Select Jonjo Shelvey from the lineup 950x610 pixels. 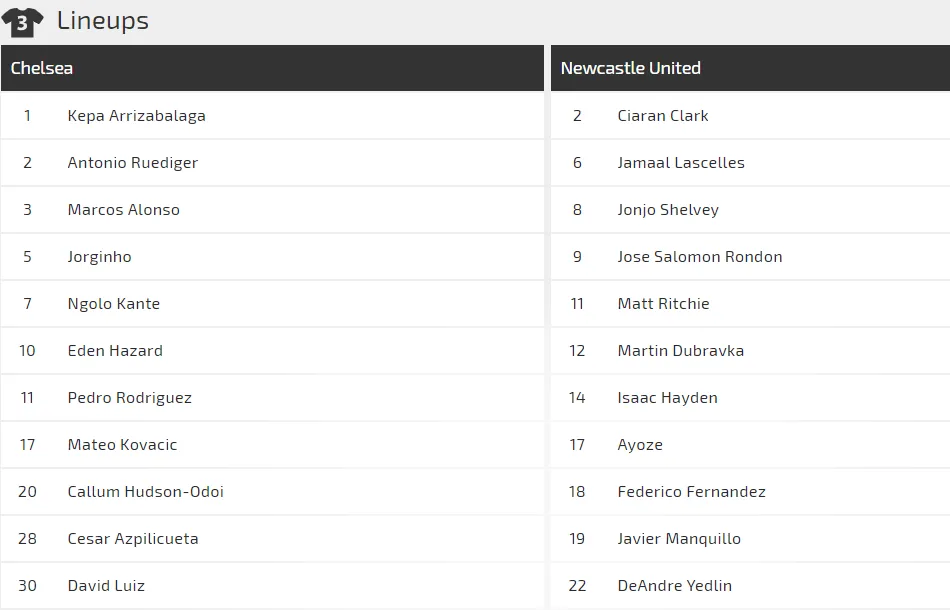click(668, 210)
